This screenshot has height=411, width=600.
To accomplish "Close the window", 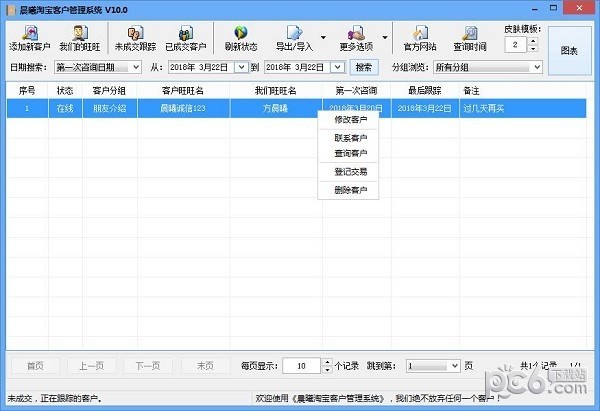I will click(579, 8).
